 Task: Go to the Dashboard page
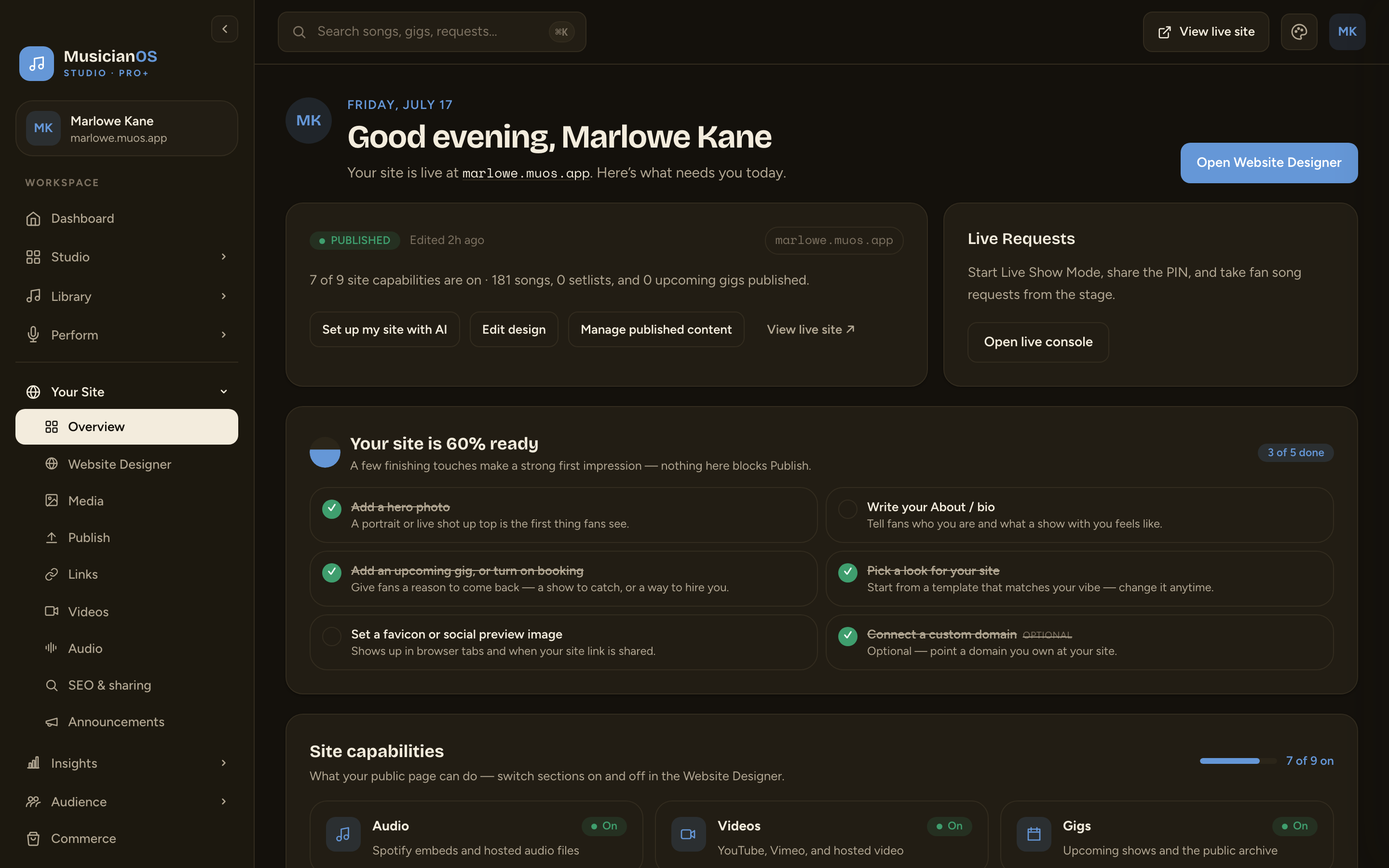click(127, 219)
